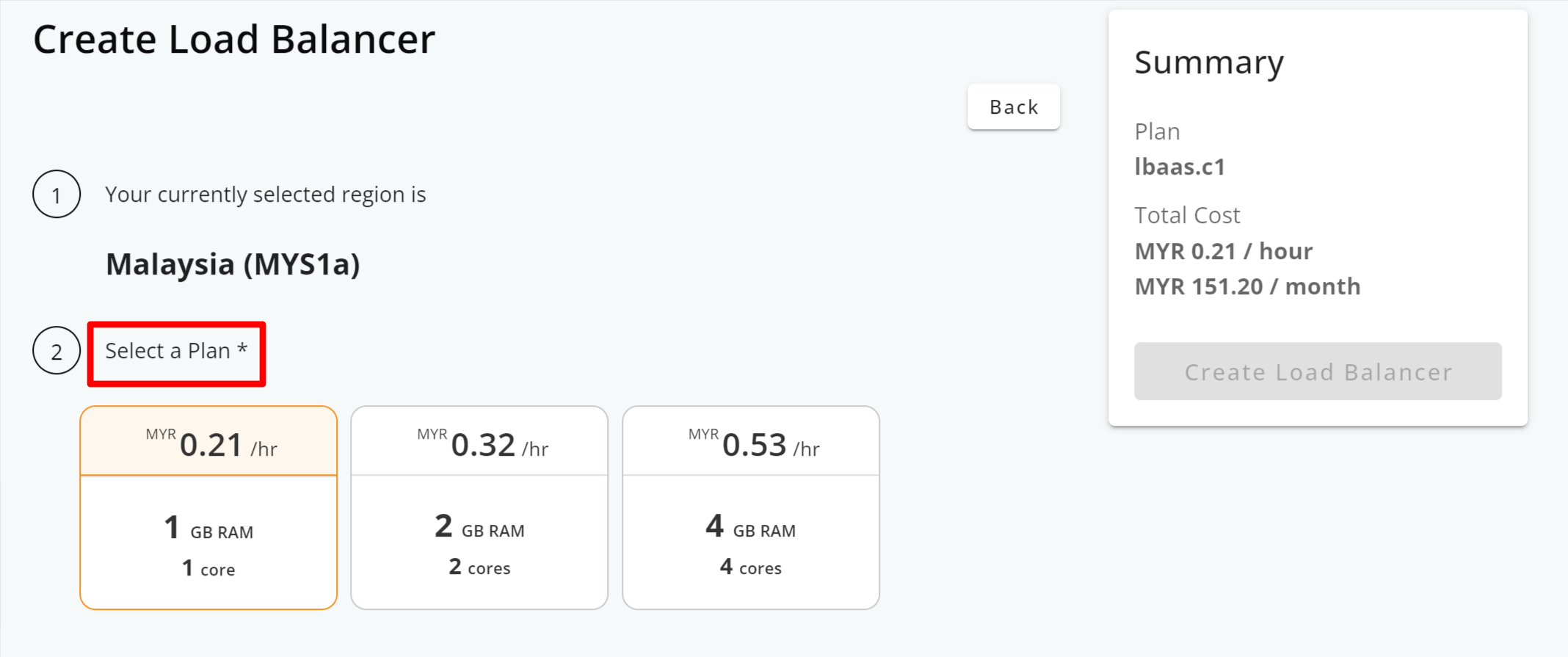Click the step 1 circle icon
This screenshot has width=1568, height=657.
[x=57, y=195]
